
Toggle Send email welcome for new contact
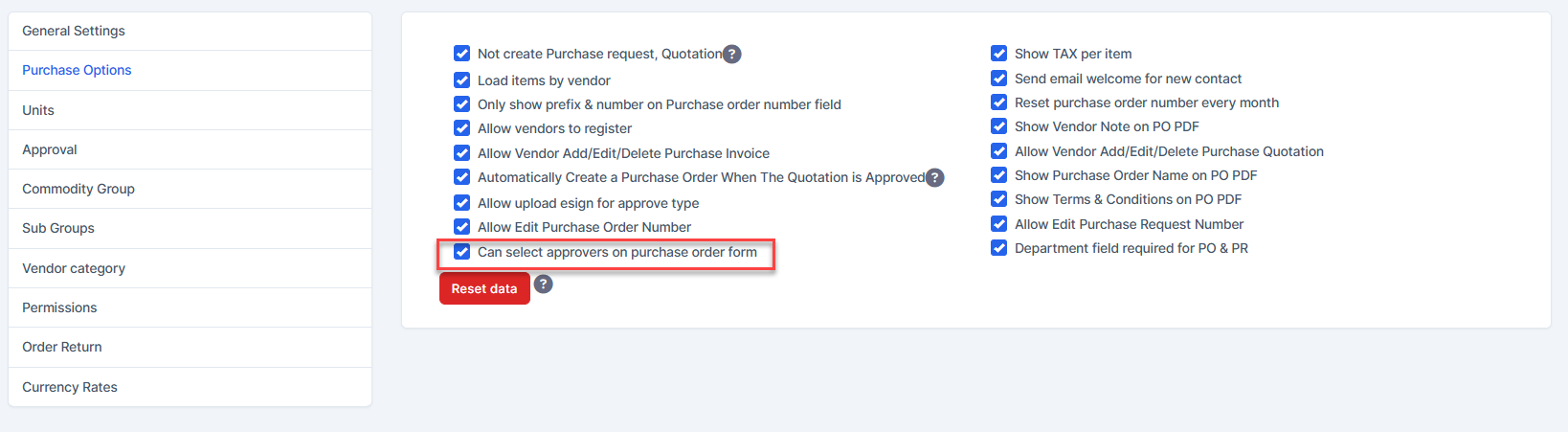click(999, 79)
